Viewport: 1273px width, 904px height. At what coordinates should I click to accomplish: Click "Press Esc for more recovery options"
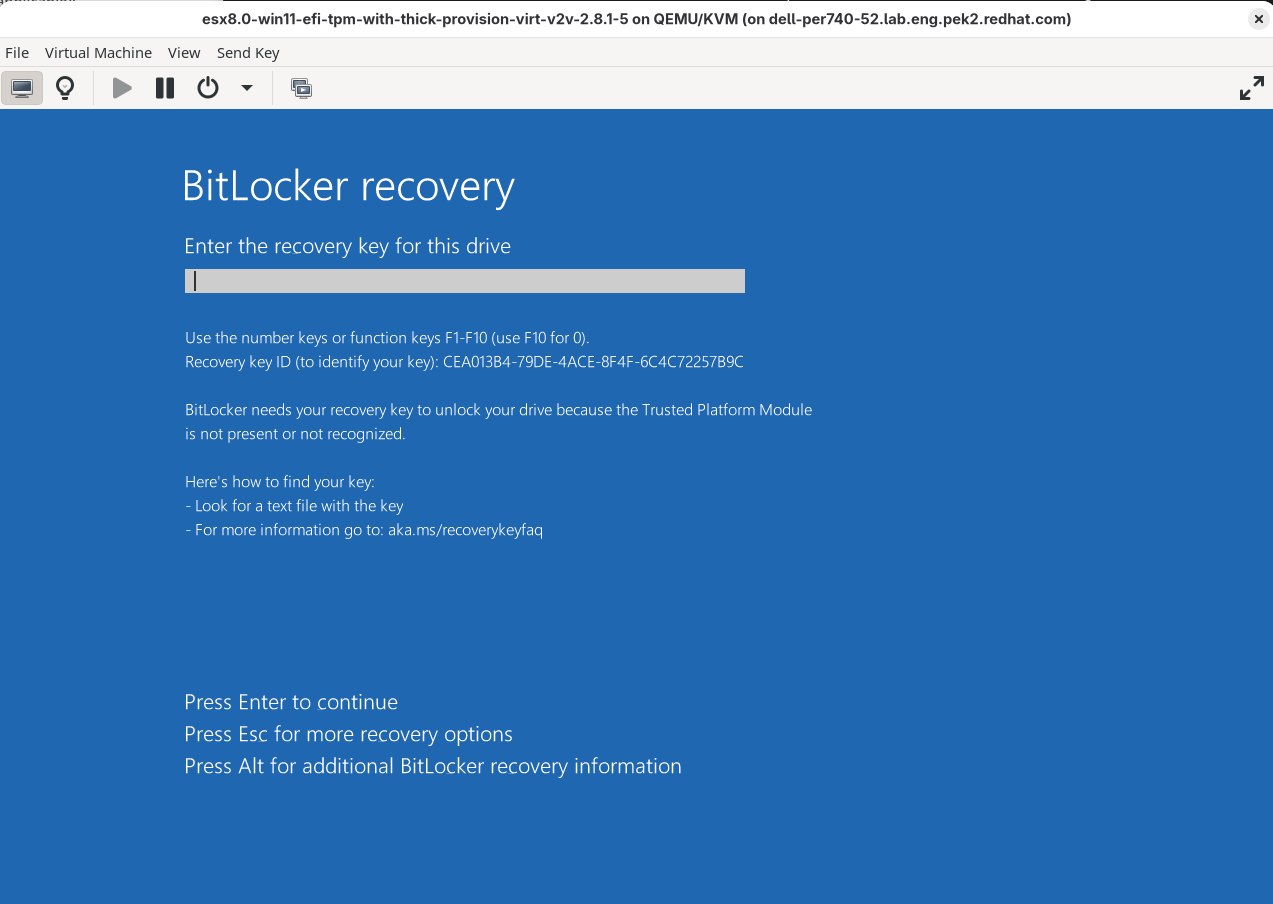[348, 734]
